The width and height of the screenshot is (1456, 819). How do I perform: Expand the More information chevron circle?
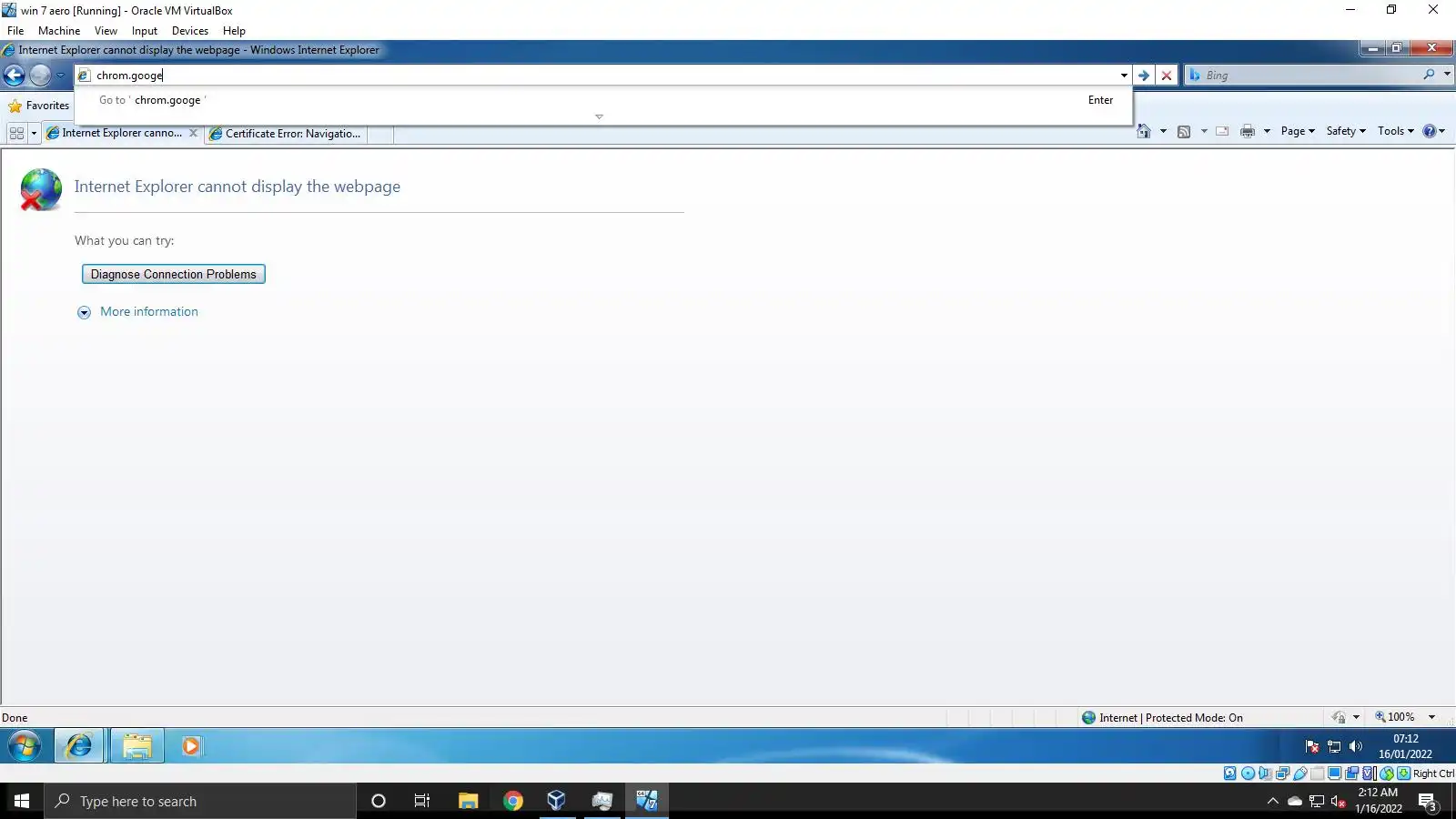pos(84,312)
